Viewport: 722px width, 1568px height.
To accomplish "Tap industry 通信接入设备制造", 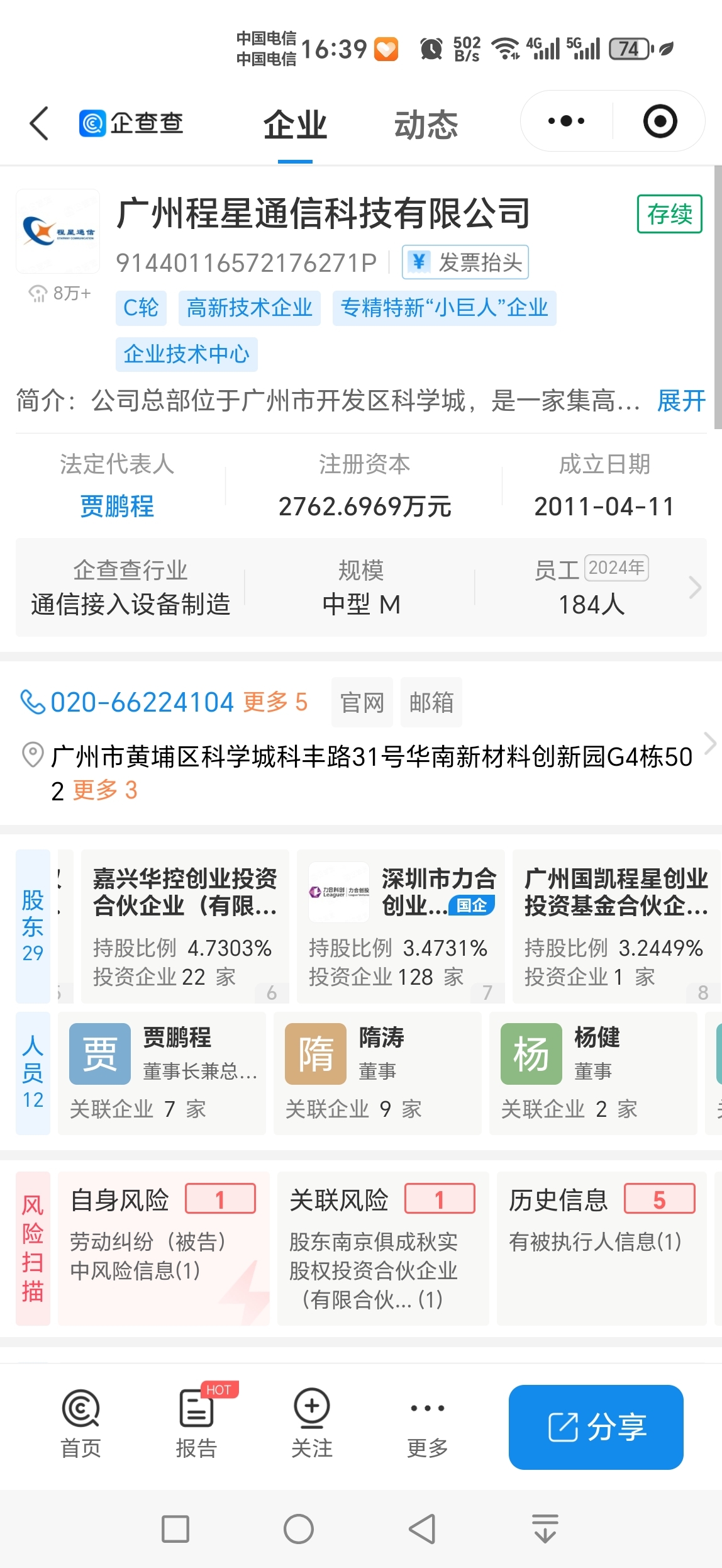I will tap(130, 604).
